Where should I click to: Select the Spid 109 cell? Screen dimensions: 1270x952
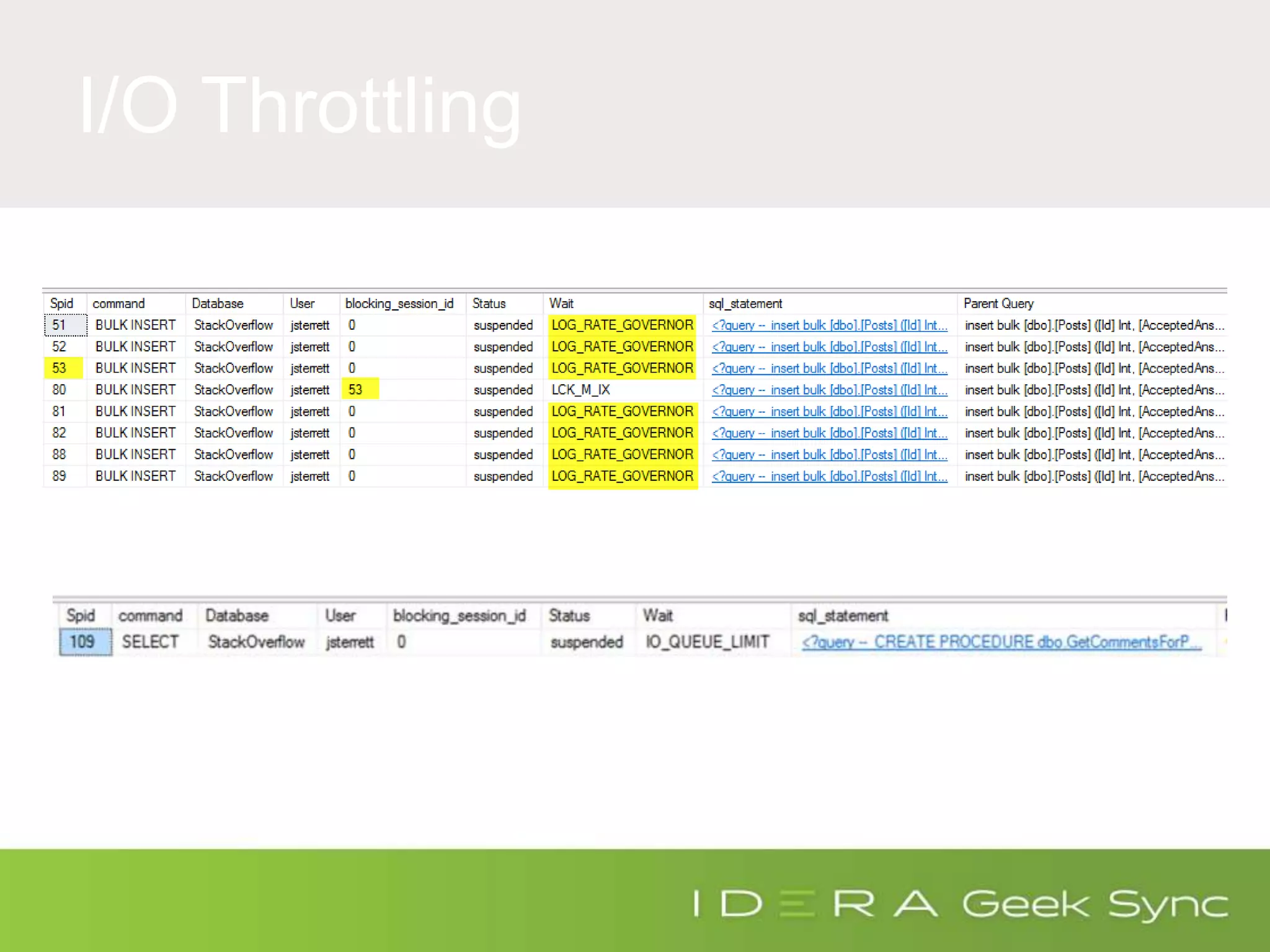pos(85,642)
